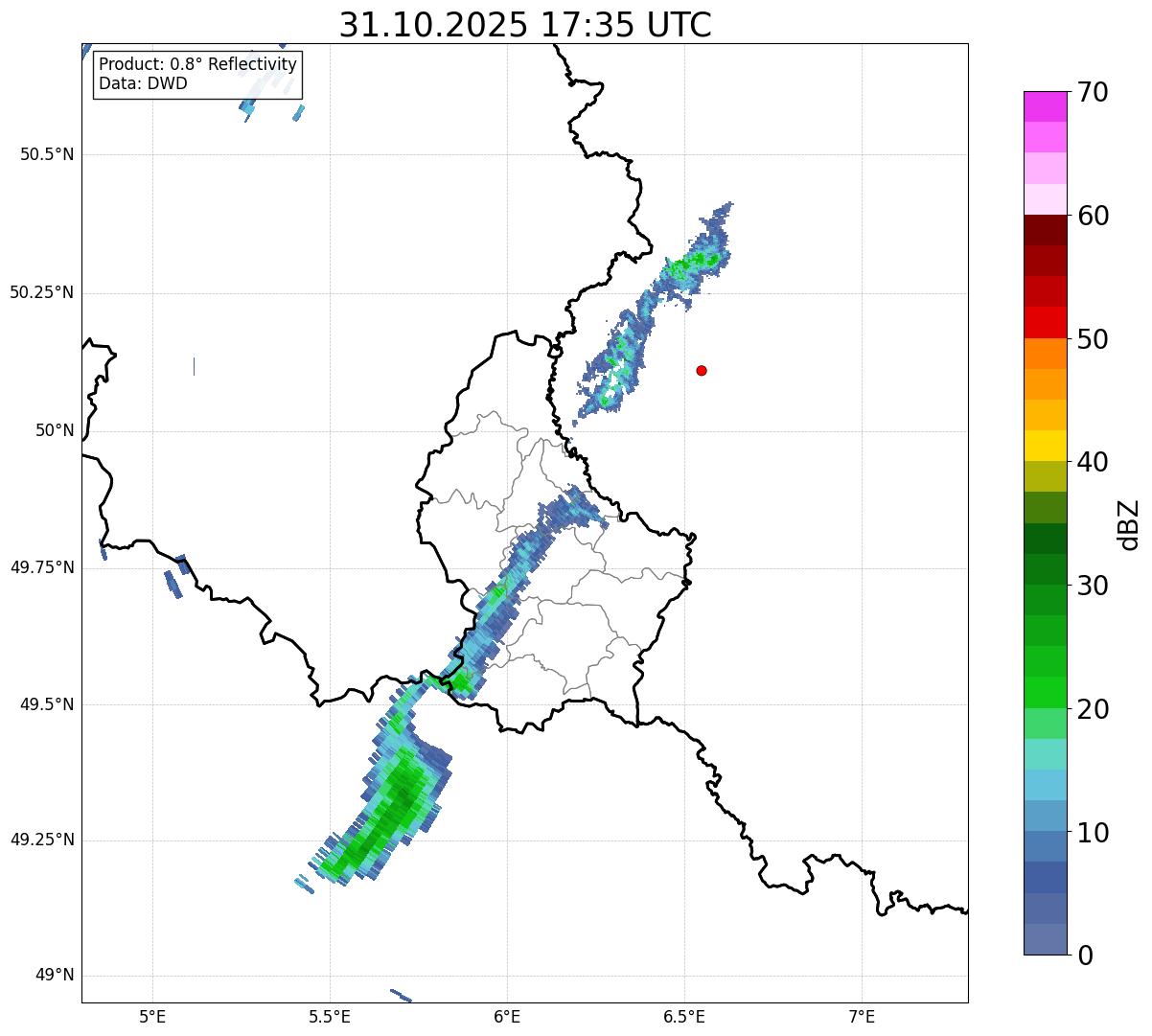Click the 49.5°N latitude label
This screenshot has width=1152, height=1036.
click(47, 704)
